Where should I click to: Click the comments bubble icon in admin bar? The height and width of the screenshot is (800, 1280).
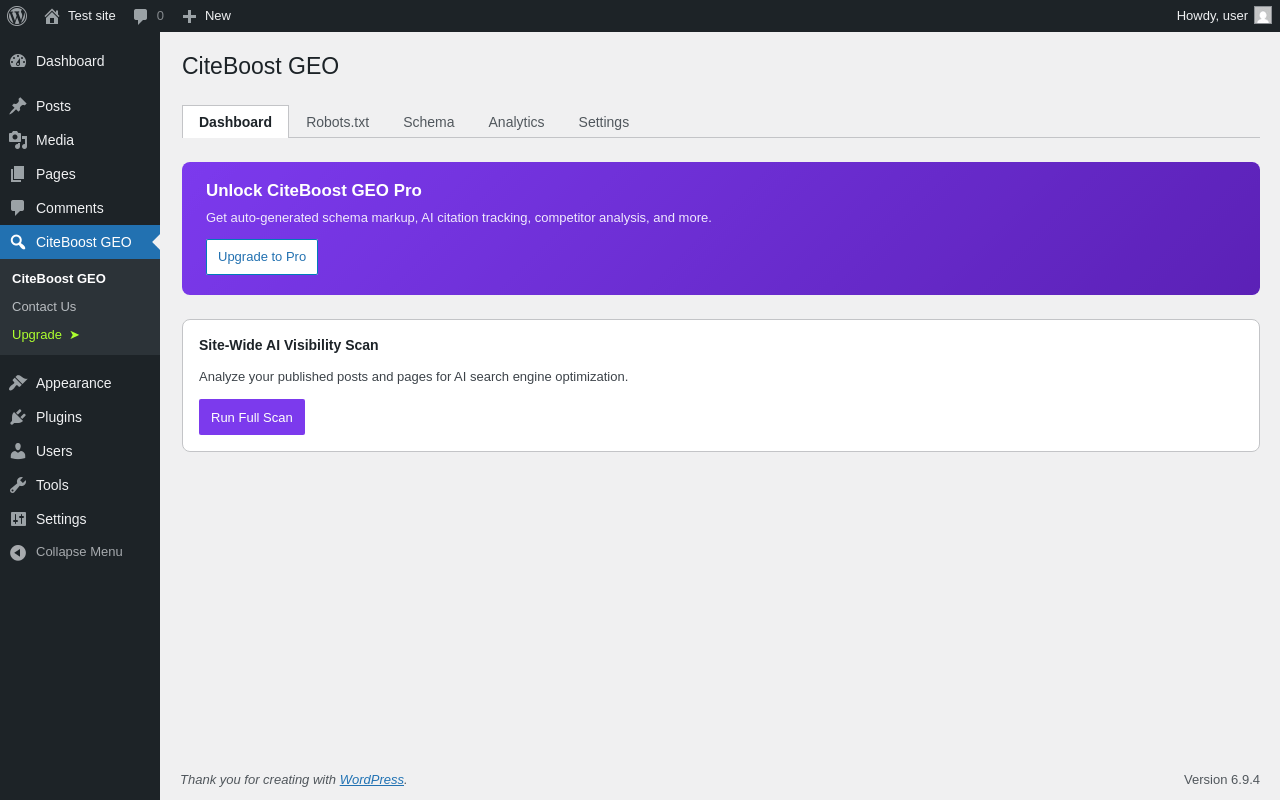point(141,16)
